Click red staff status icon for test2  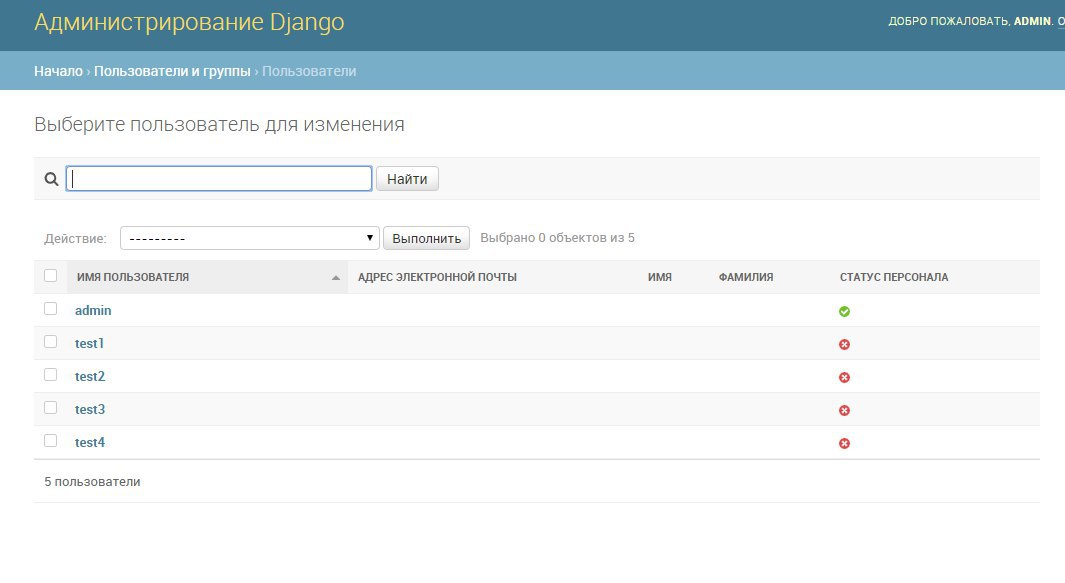point(844,377)
